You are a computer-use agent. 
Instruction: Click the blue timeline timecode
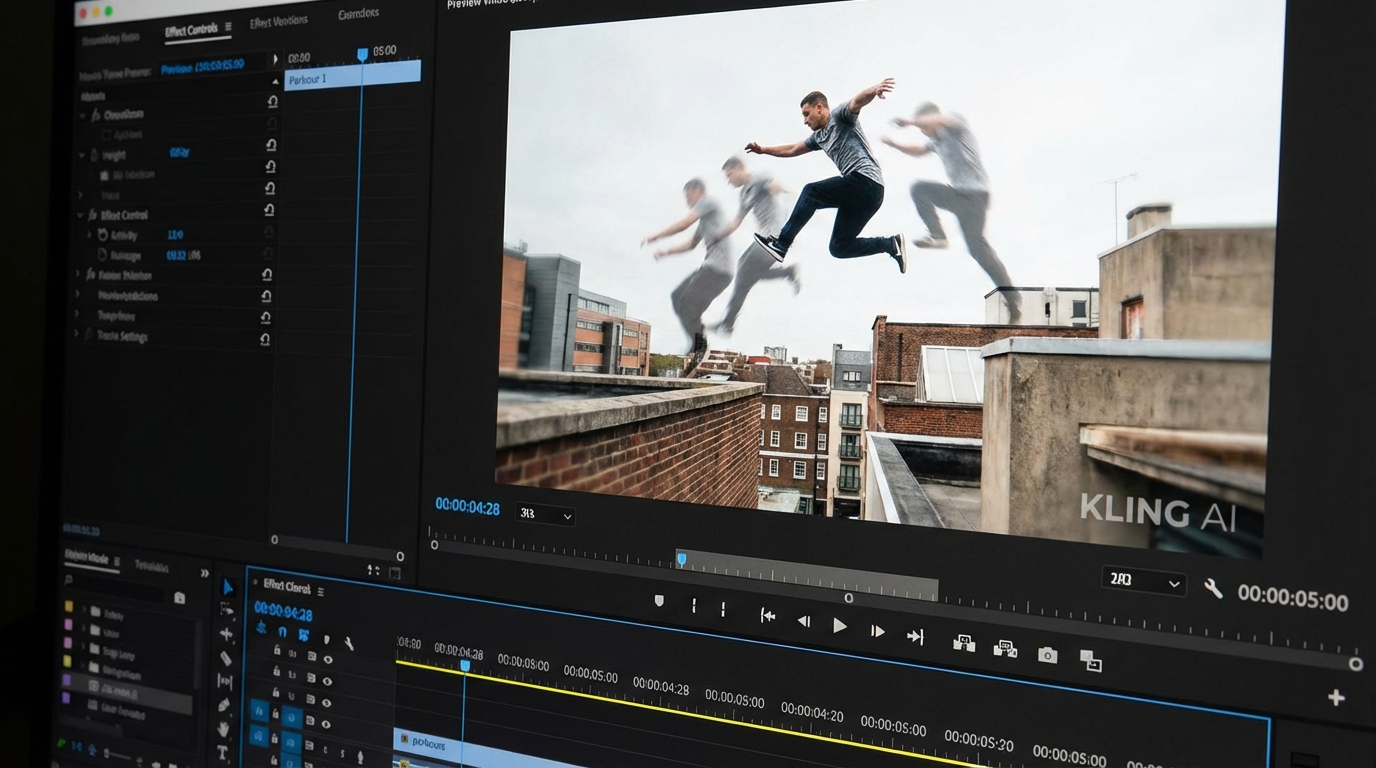click(x=283, y=612)
